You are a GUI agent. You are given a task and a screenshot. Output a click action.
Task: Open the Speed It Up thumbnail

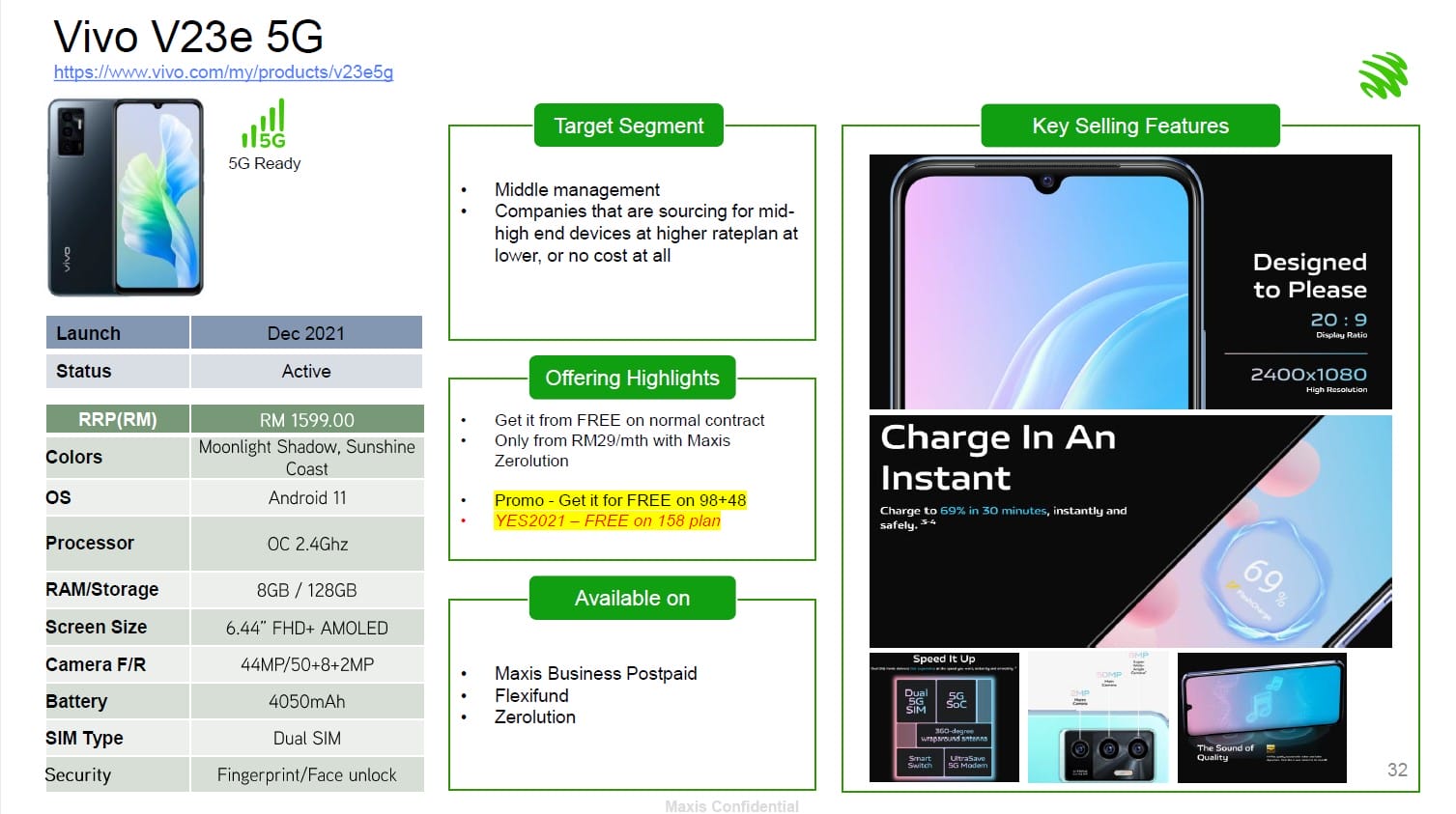[x=944, y=717]
